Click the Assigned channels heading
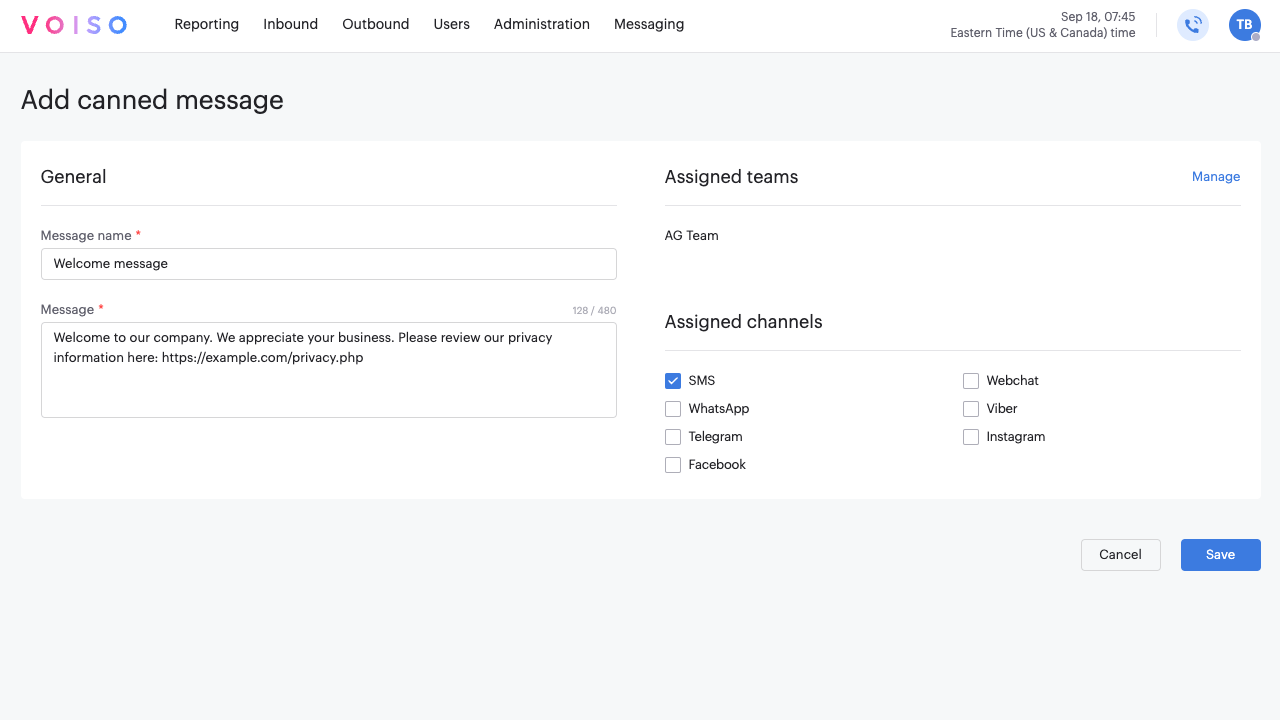The image size is (1280, 720). [744, 322]
